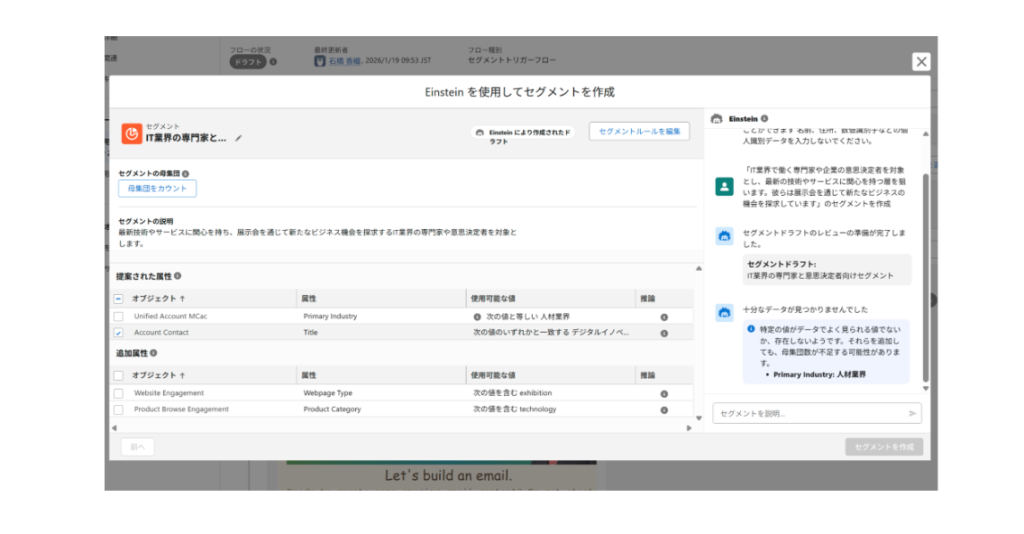
Task: Uncheck the Account Contact row
Action: pyautogui.click(x=118, y=332)
